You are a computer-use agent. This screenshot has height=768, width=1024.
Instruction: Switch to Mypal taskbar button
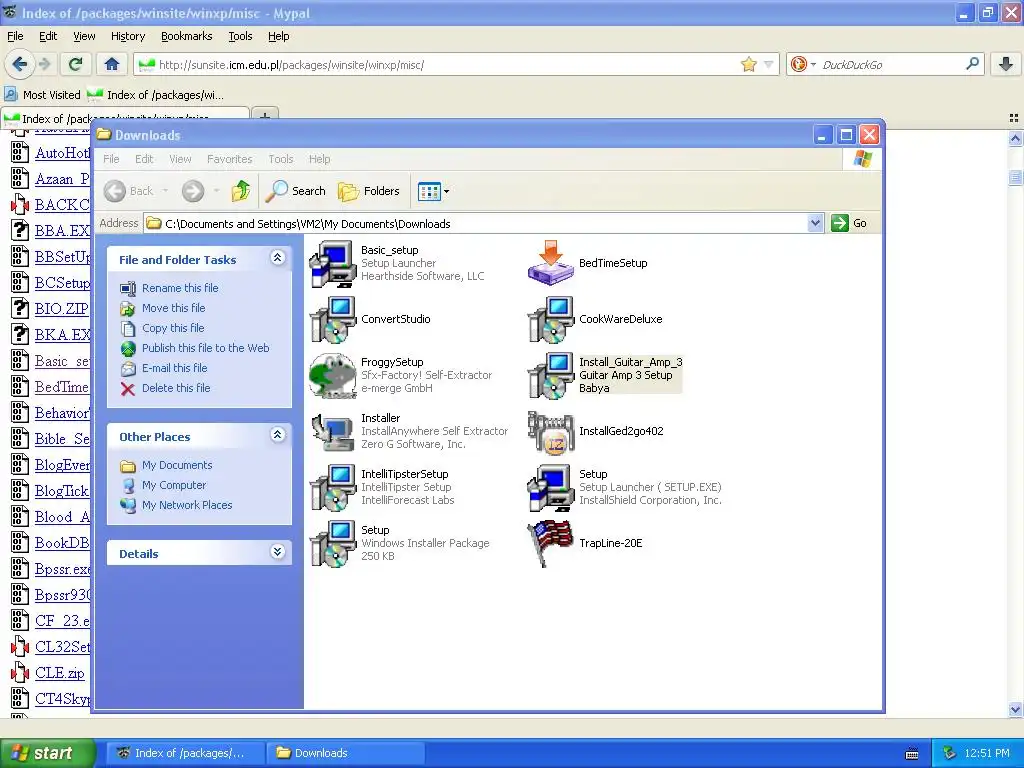click(x=184, y=753)
